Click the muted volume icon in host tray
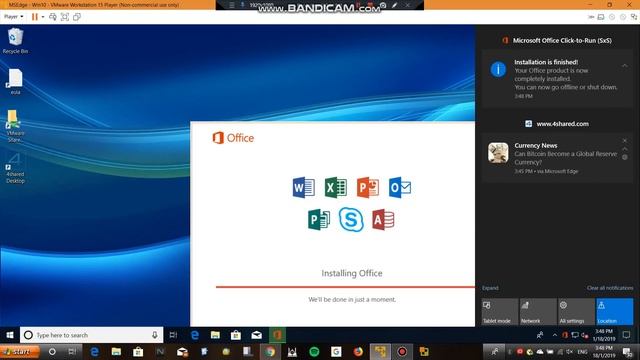Image resolution: width=640 pixels, height=360 pixels. [570, 351]
